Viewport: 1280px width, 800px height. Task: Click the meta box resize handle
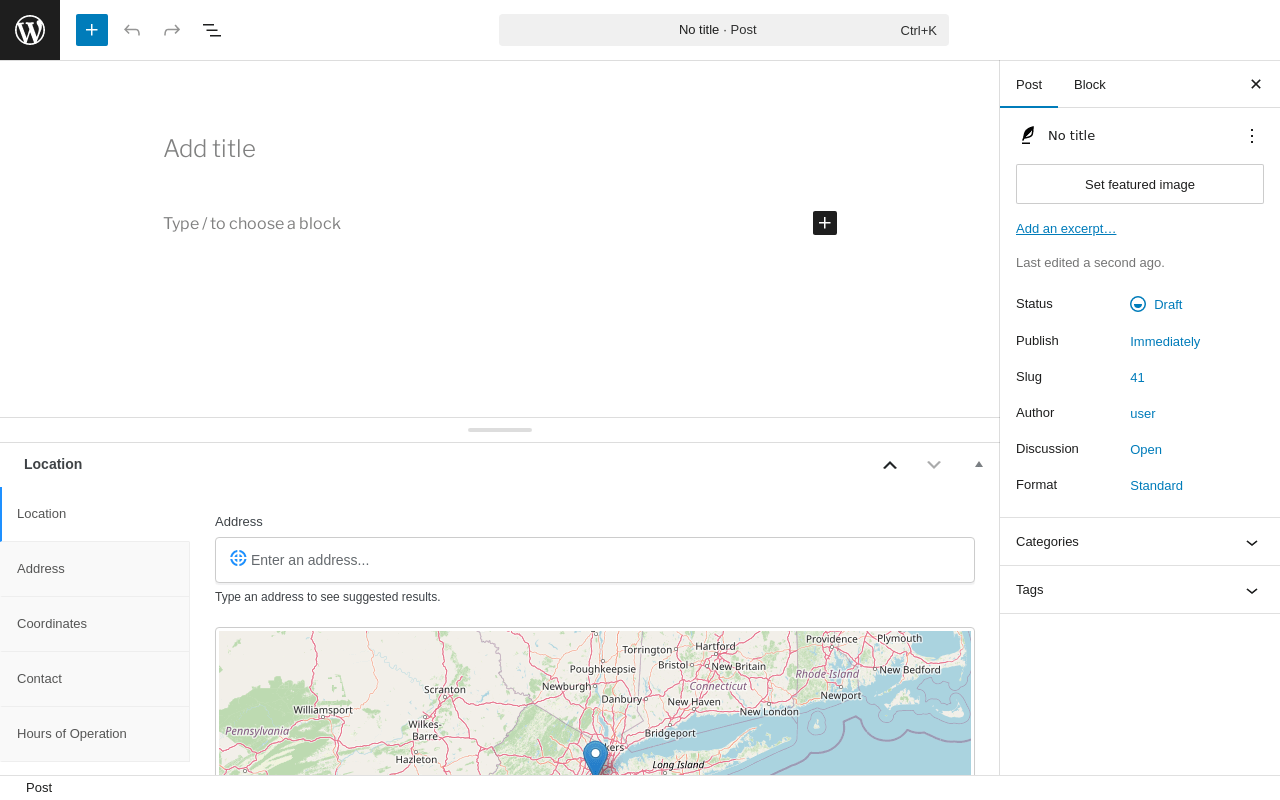click(x=500, y=430)
